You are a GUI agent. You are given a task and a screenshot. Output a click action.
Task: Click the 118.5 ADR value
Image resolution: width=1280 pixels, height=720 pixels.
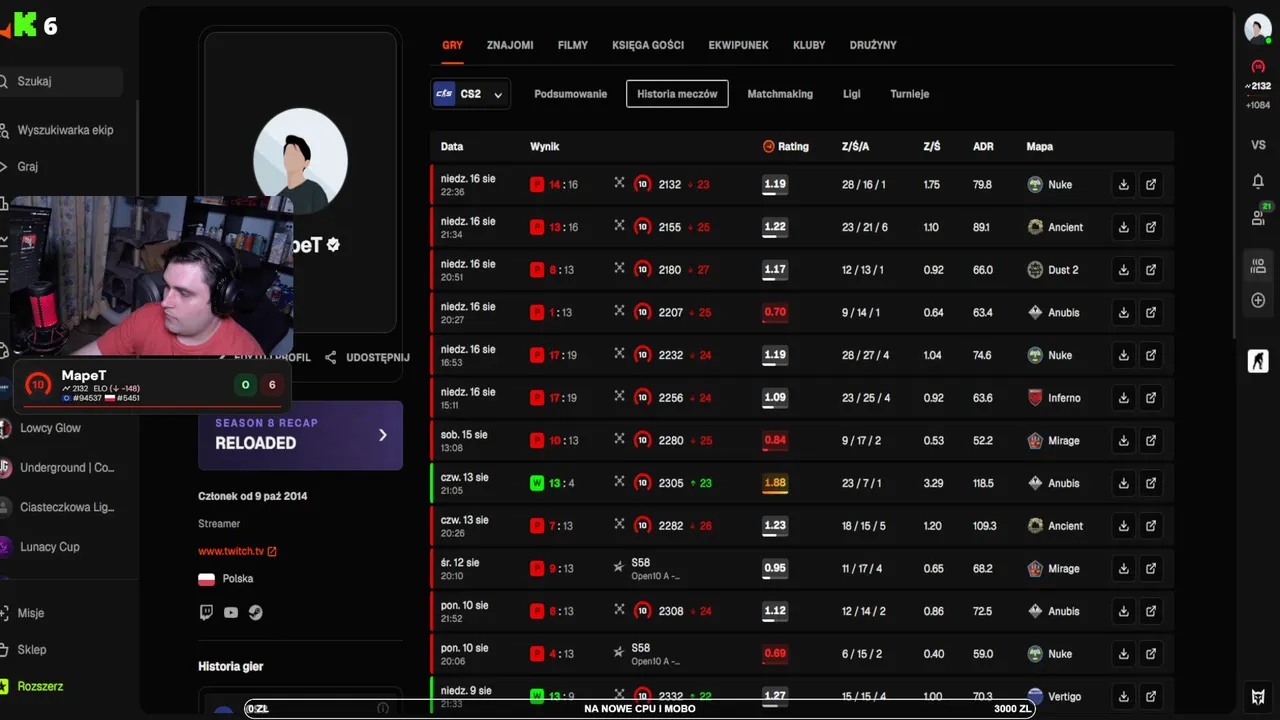tap(985, 483)
